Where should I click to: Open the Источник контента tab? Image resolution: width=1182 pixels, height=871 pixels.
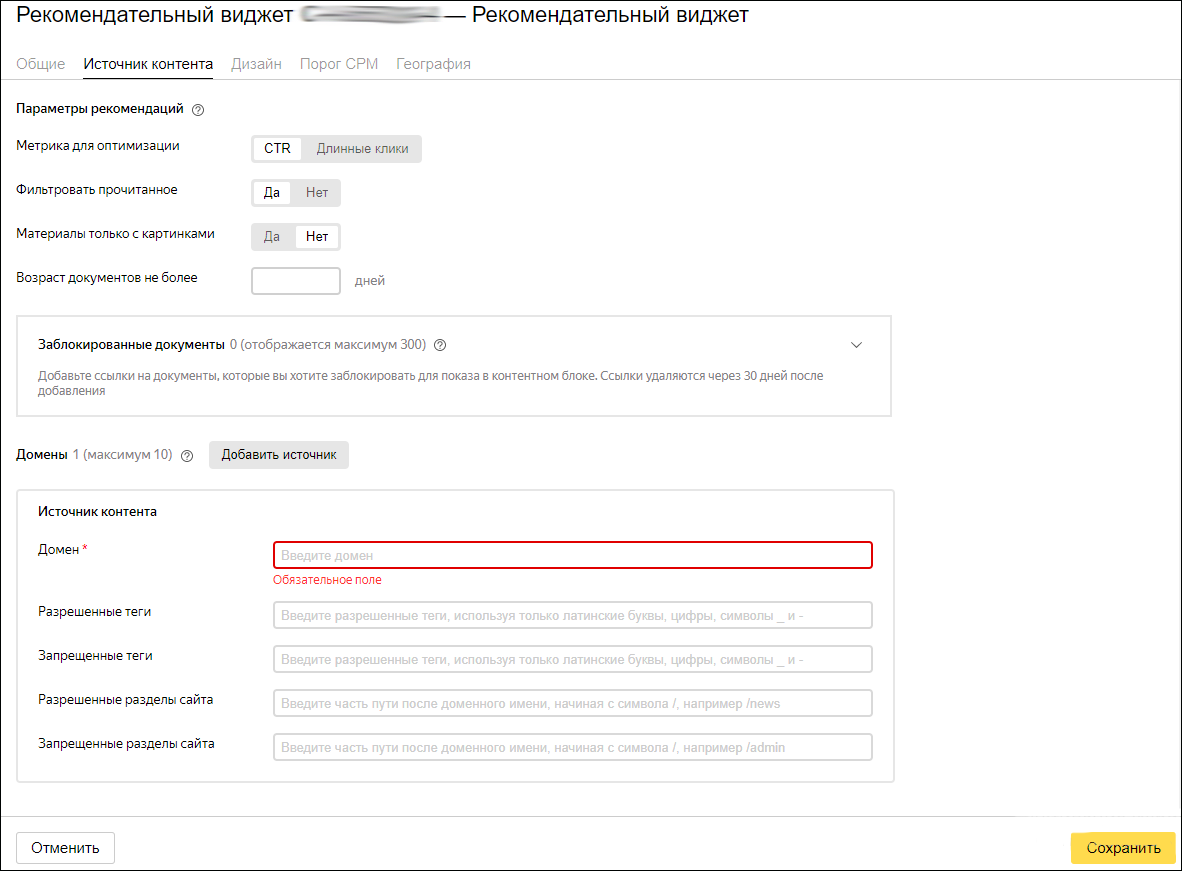(x=148, y=64)
